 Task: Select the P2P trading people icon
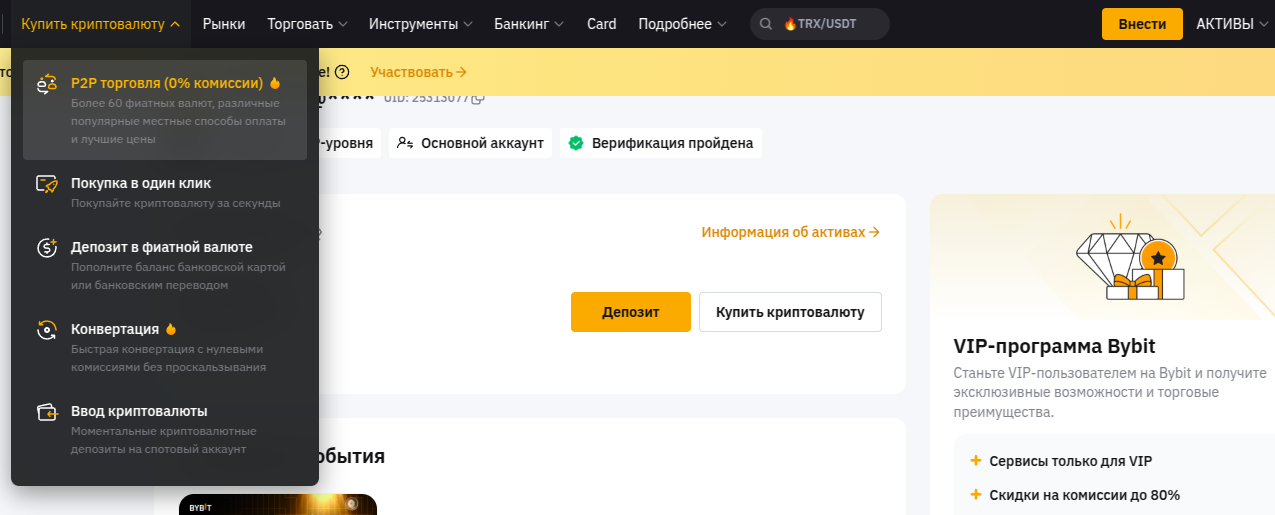click(46, 83)
